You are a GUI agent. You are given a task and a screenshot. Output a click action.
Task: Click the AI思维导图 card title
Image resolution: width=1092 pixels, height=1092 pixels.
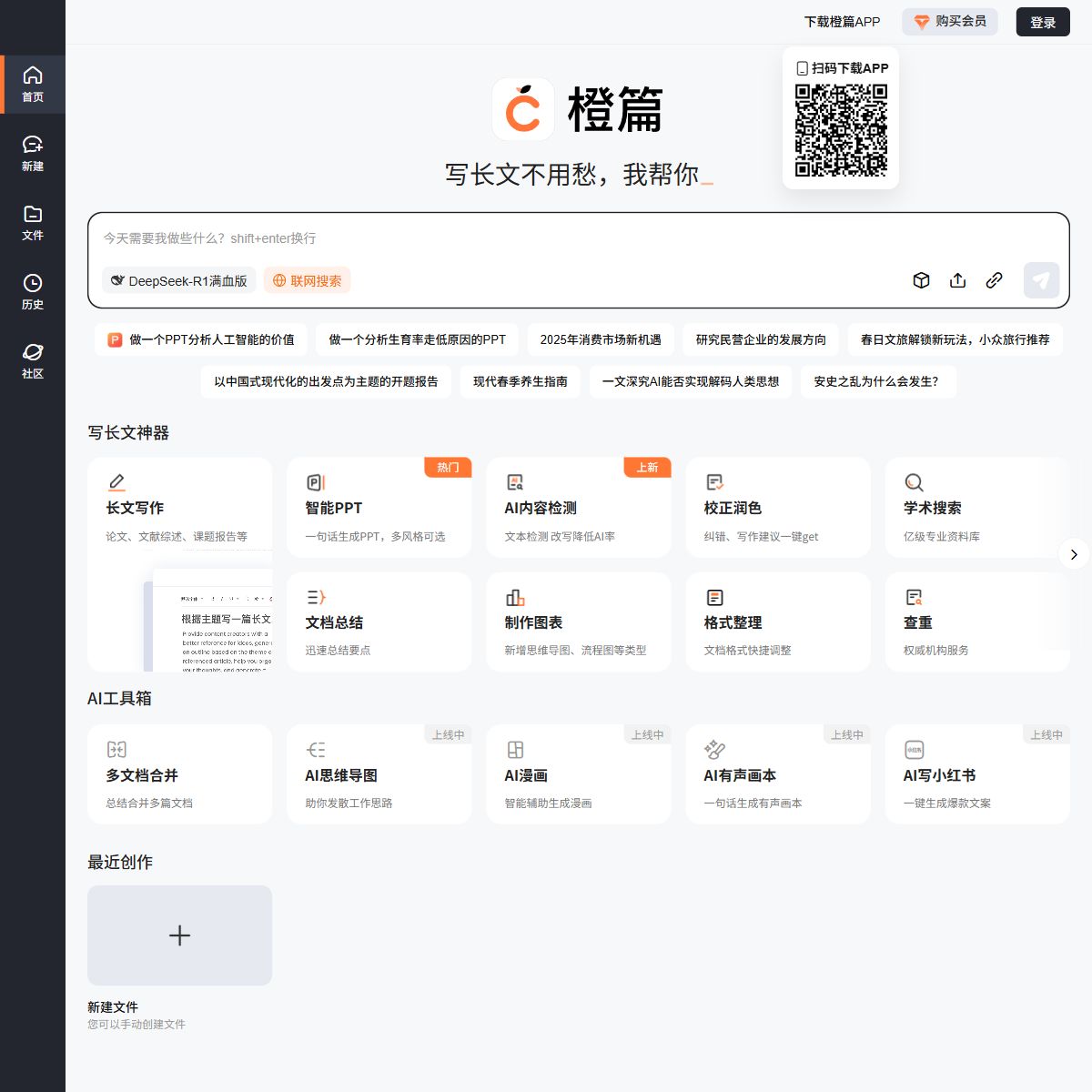(341, 775)
